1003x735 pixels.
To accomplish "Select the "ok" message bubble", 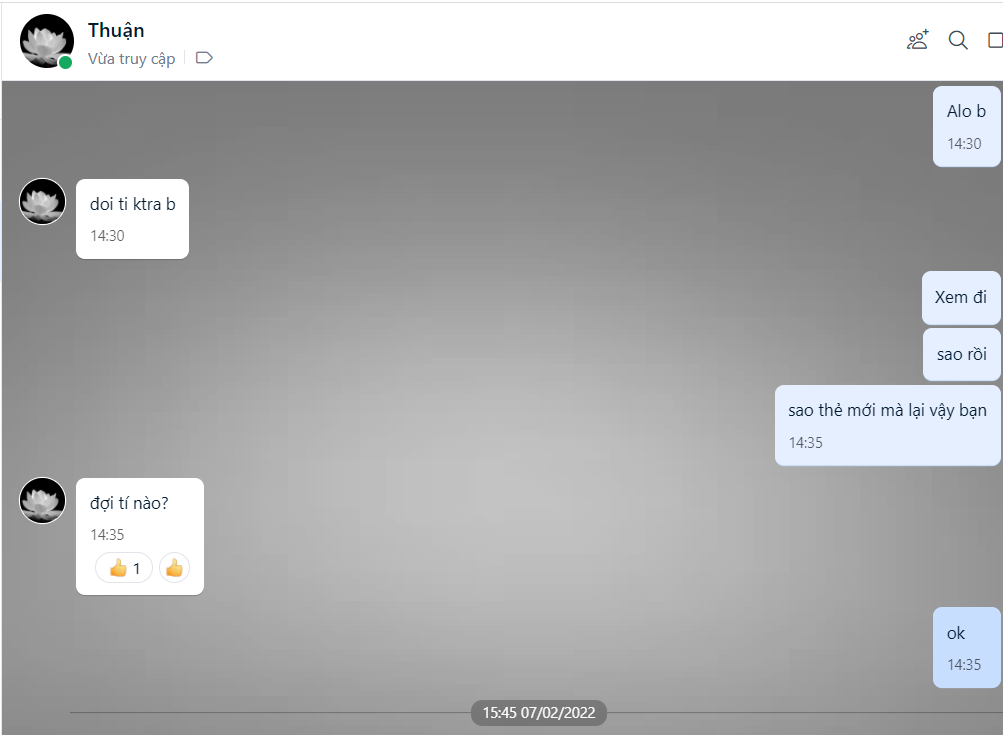I will pyautogui.click(x=956, y=633).
